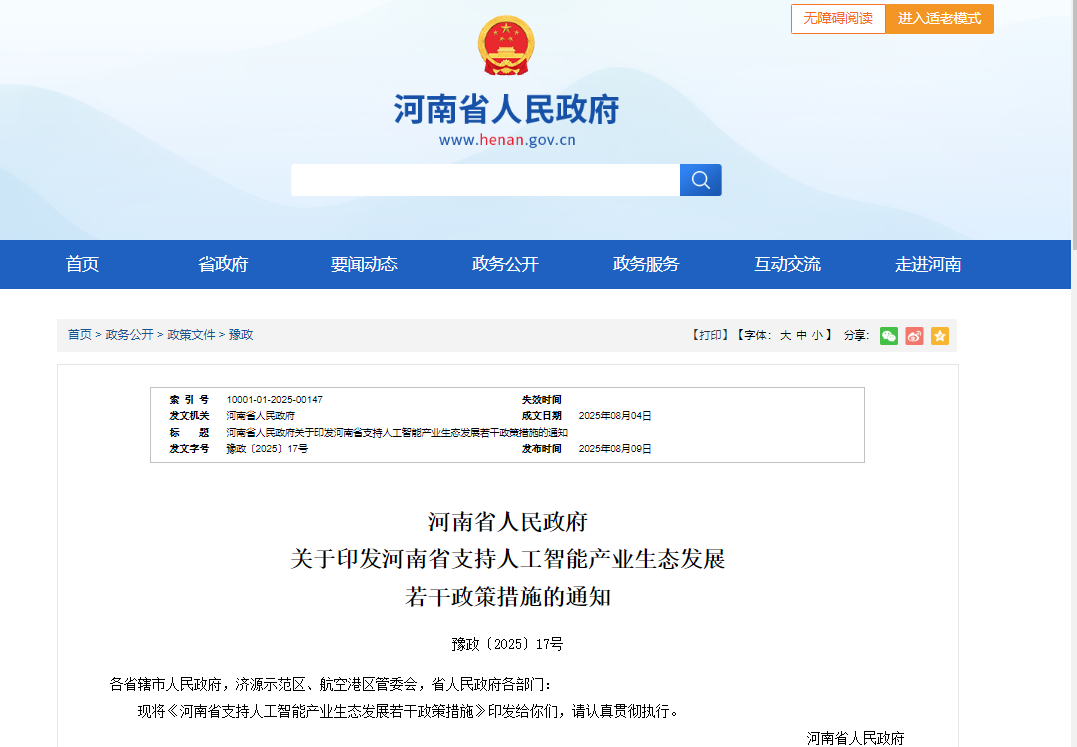Set font size to 大 (large)

click(x=785, y=336)
